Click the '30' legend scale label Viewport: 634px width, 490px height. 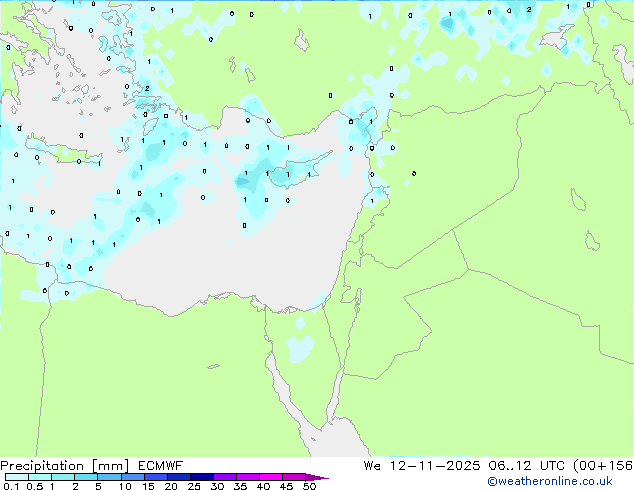217,486
